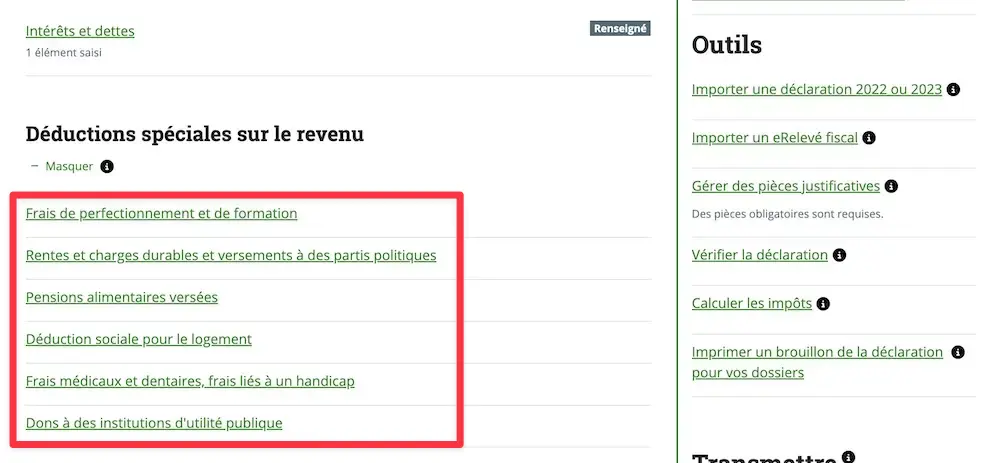The image size is (1000, 463).
Task: Open info icon for Gérer des pièces justificatives
Action: (892, 186)
